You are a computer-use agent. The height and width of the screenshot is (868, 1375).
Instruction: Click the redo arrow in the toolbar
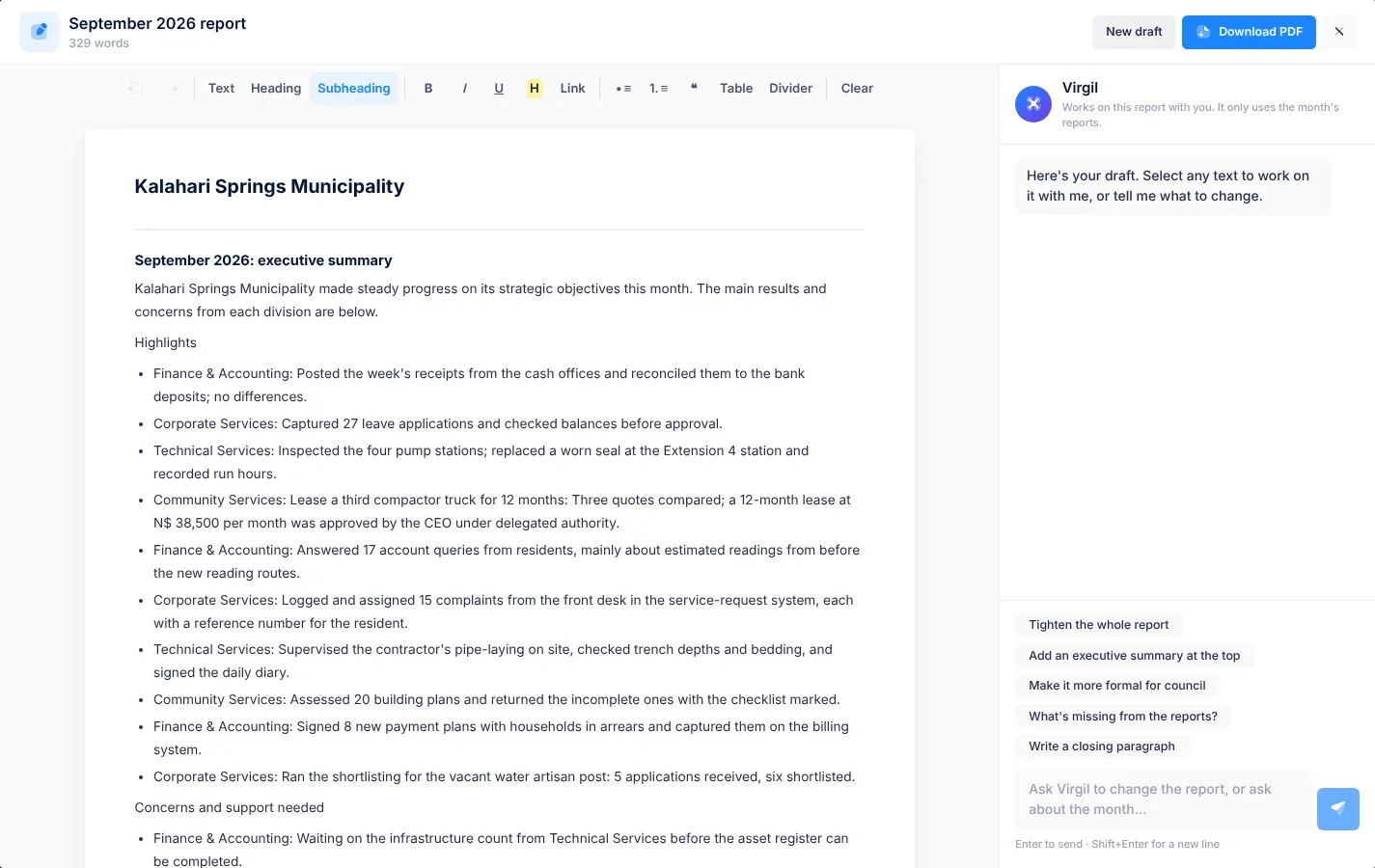coord(171,89)
